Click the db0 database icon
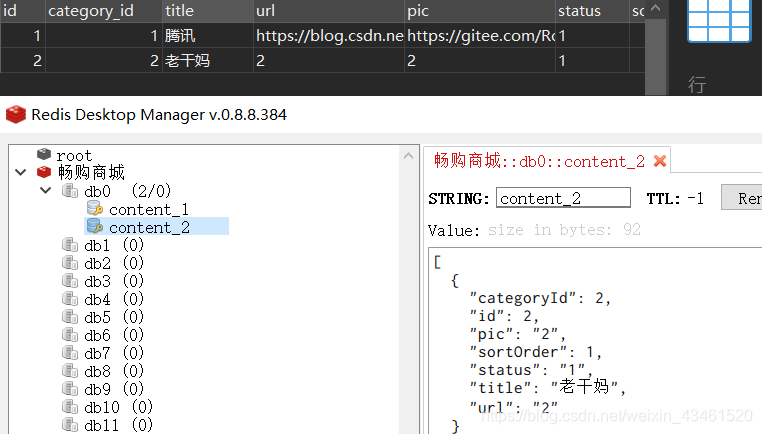Image resolution: width=762 pixels, height=434 pixels. click(70, 191)
